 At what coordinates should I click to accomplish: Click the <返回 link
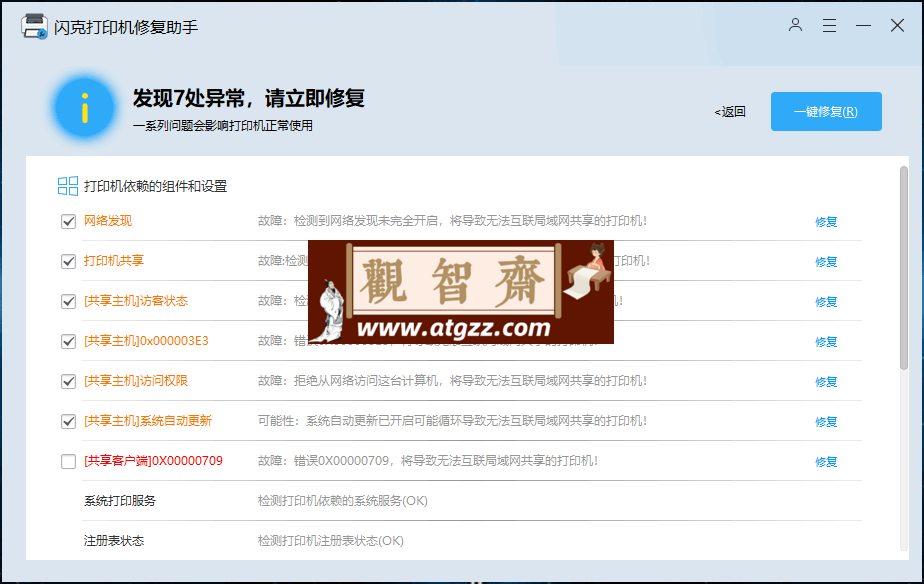pyautogui.click(x=730, y=111)
